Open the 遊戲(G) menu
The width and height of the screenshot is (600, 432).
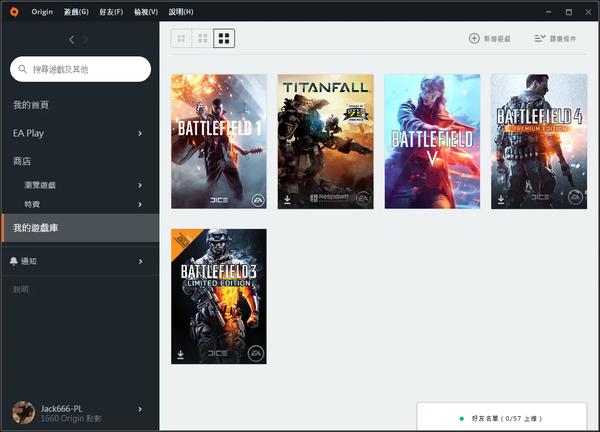point(76,12)
